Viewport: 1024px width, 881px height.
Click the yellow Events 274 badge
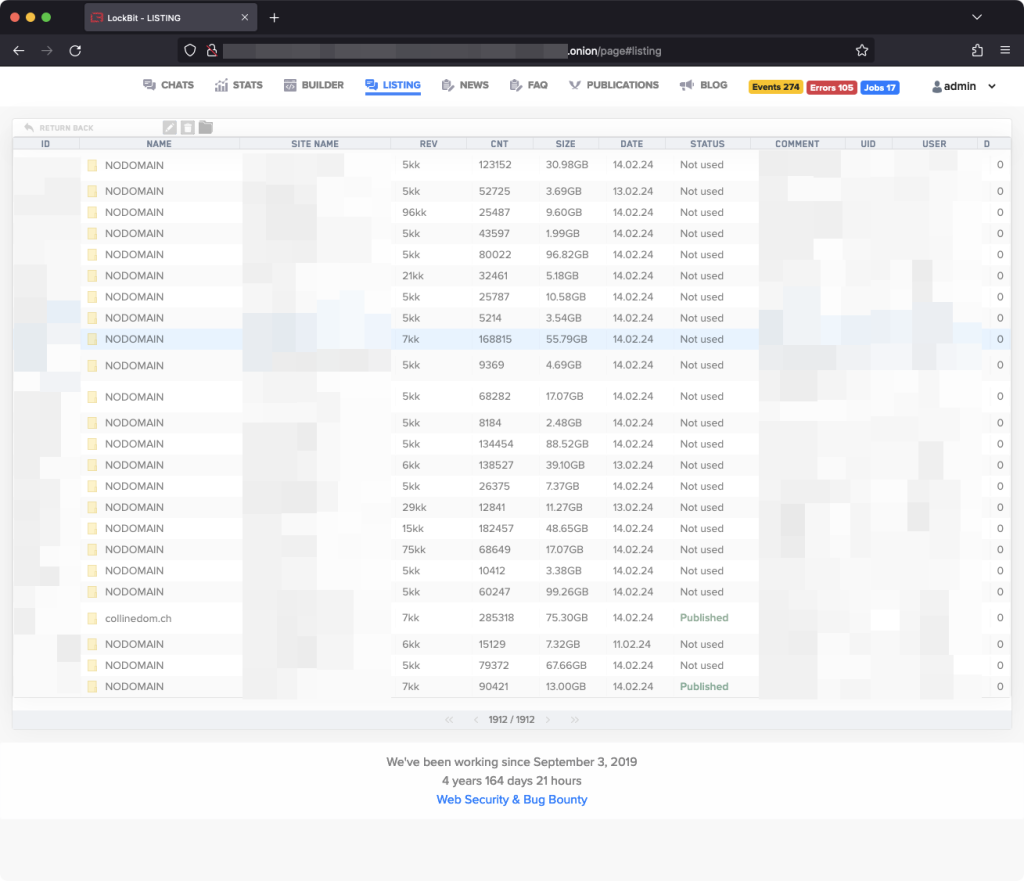pos(775,87)
